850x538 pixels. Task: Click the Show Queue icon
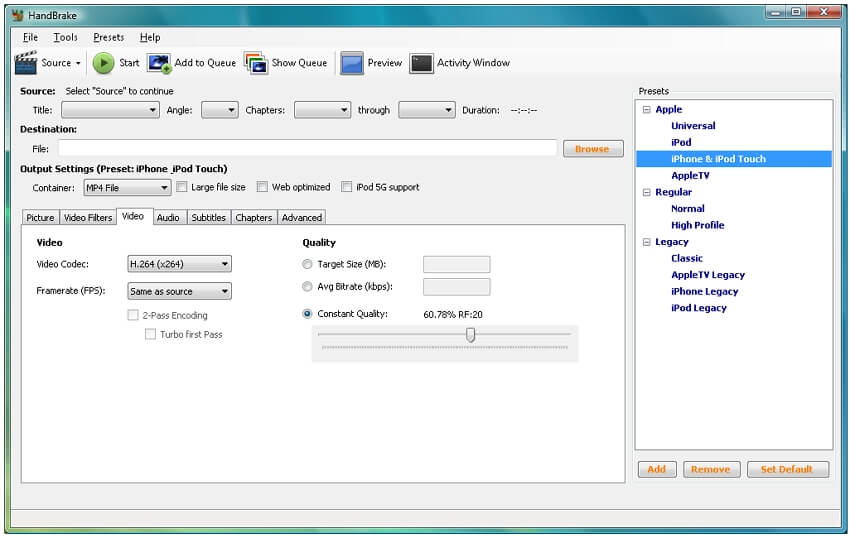(256, 63)
